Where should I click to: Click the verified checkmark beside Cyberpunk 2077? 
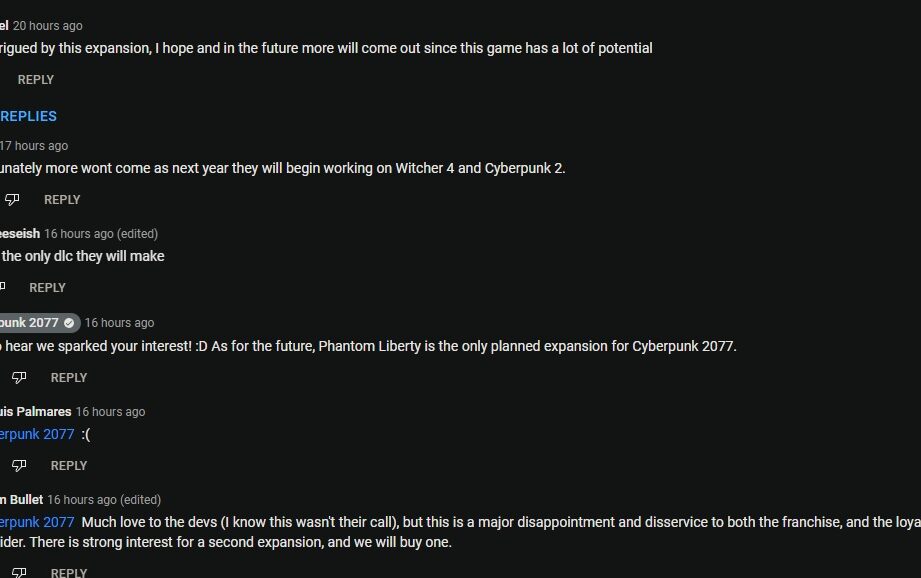[x=69, y=323]
